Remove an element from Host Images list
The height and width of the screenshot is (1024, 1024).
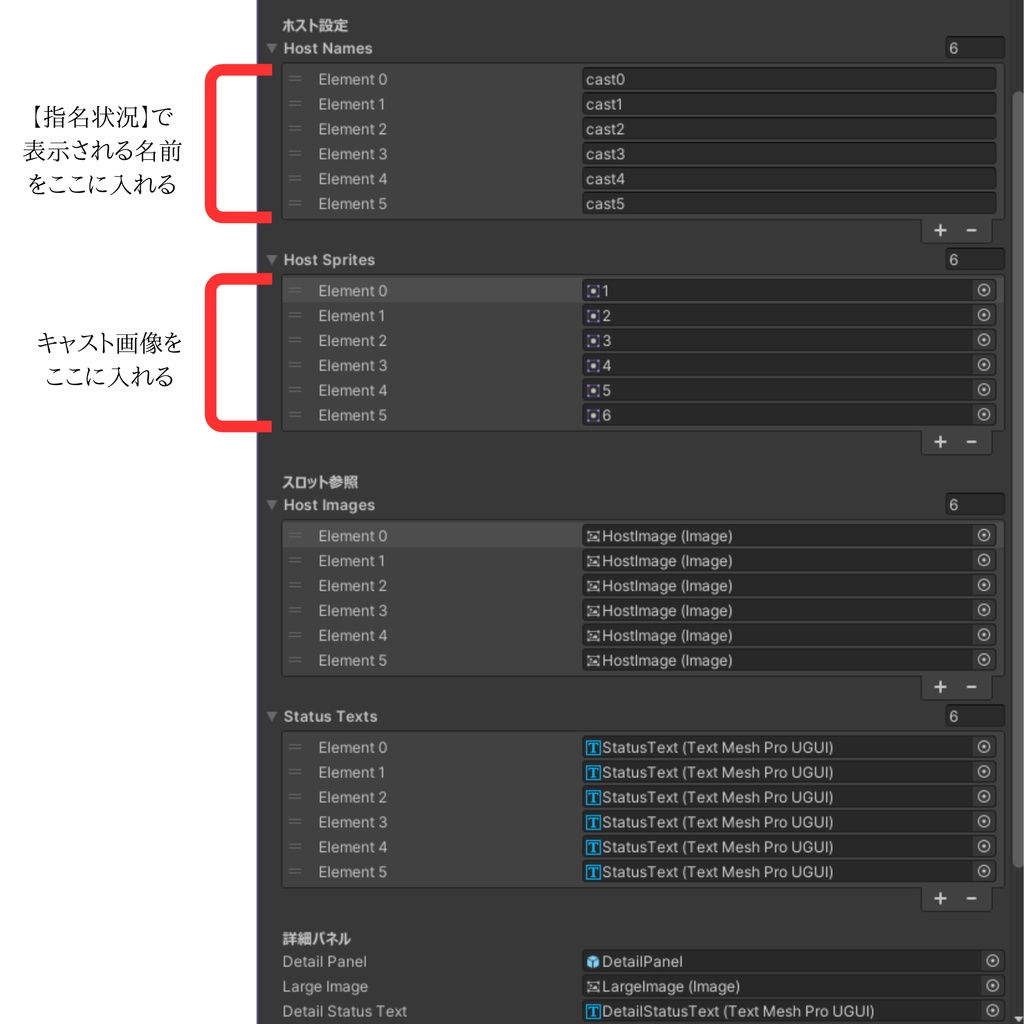point(972,687)
